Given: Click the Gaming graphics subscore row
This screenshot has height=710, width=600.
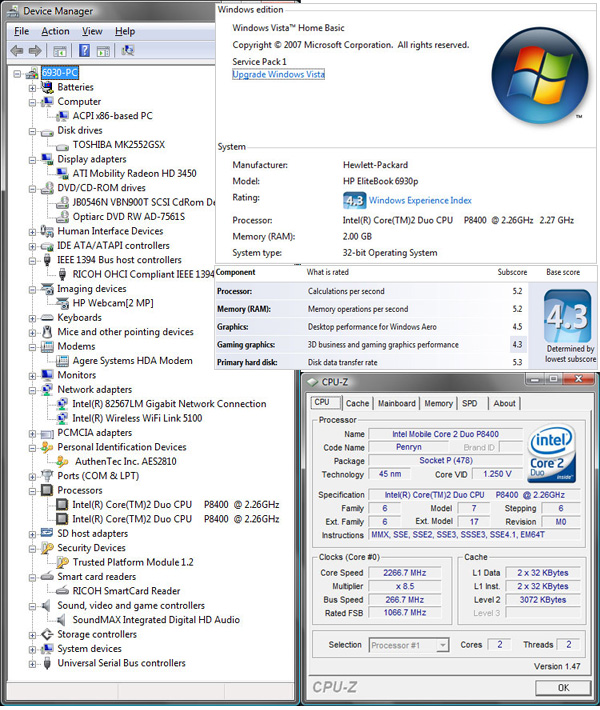Looking at the screenshot, I should point(371,345).
